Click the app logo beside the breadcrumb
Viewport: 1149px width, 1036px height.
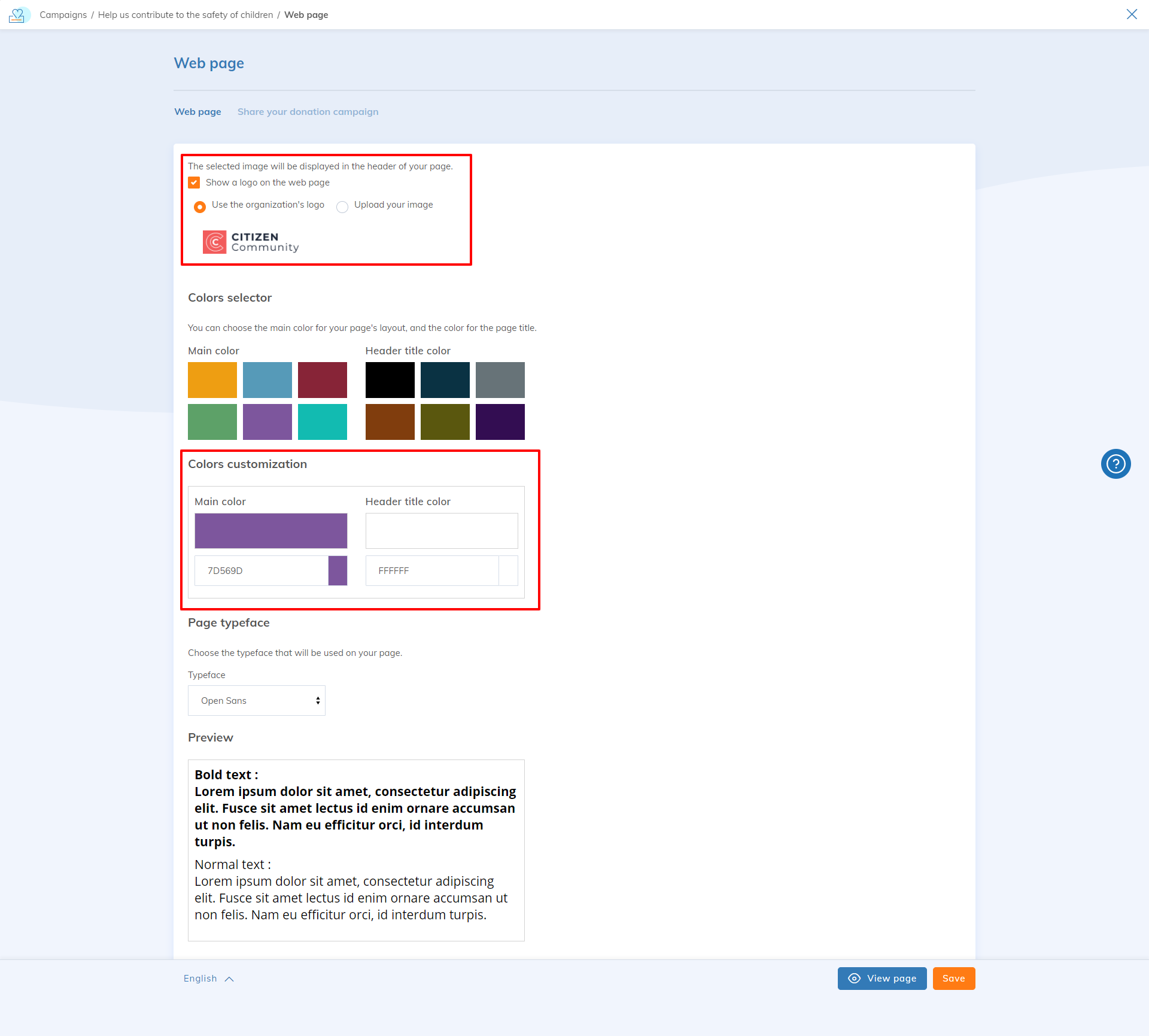click(x=19, y=14)
